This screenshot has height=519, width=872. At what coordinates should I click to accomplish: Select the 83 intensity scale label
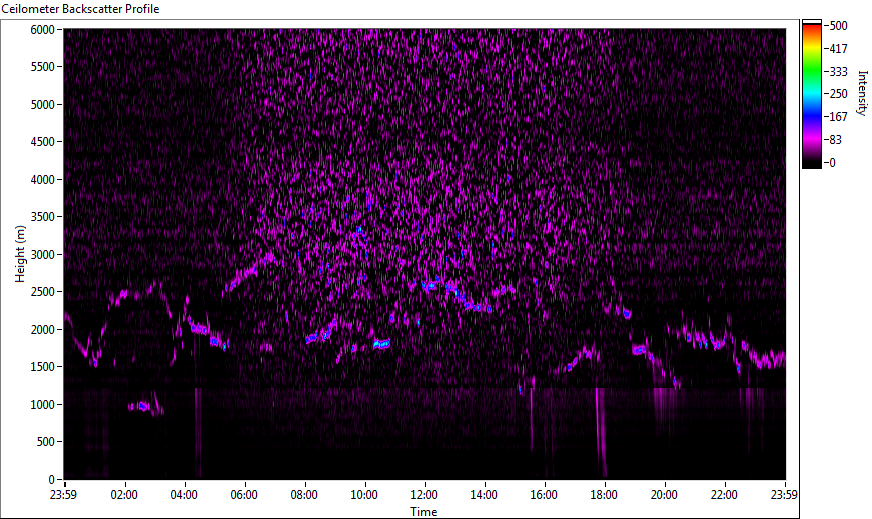[x=835, y=140]
